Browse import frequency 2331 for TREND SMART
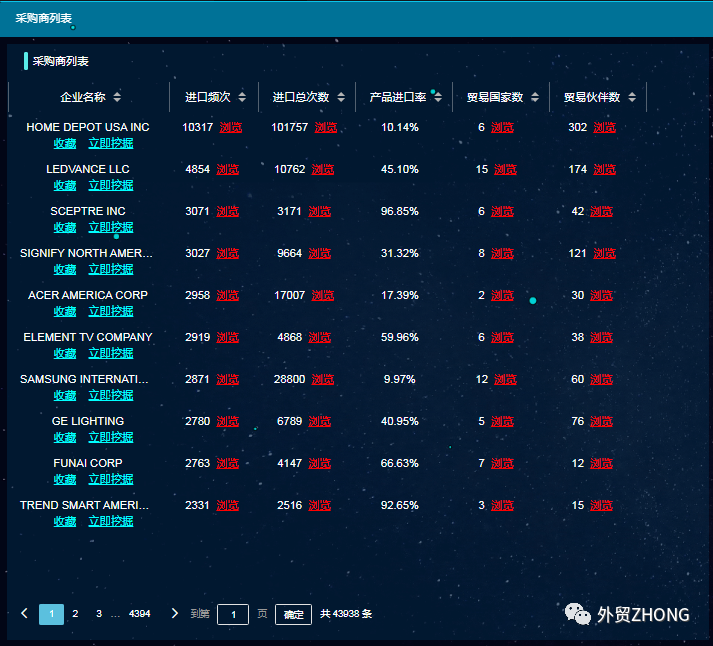This screenshot has width=713, height=646. 228,505
